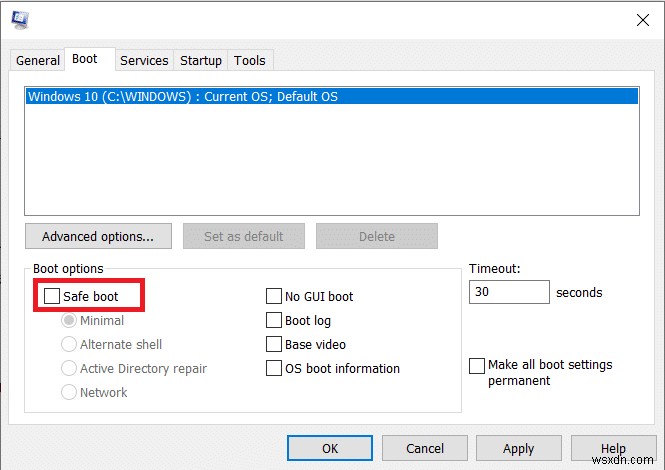The width and height of the screenshot is (665, 470).
Task: Click the System Configuration title bar icon
Action: 21,18
